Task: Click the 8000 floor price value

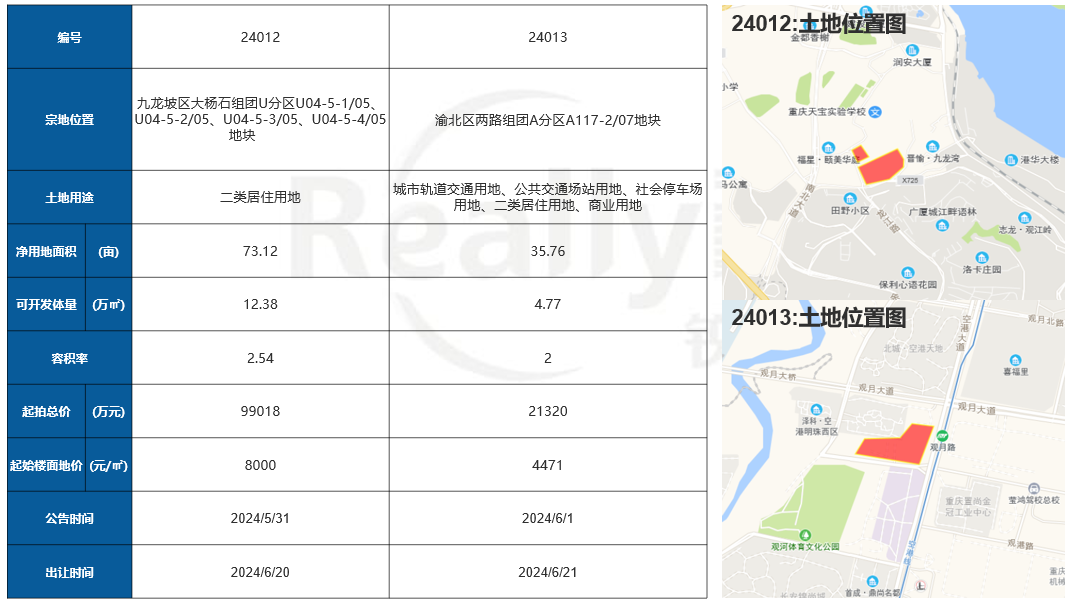Action: click(x=260, y=465)
